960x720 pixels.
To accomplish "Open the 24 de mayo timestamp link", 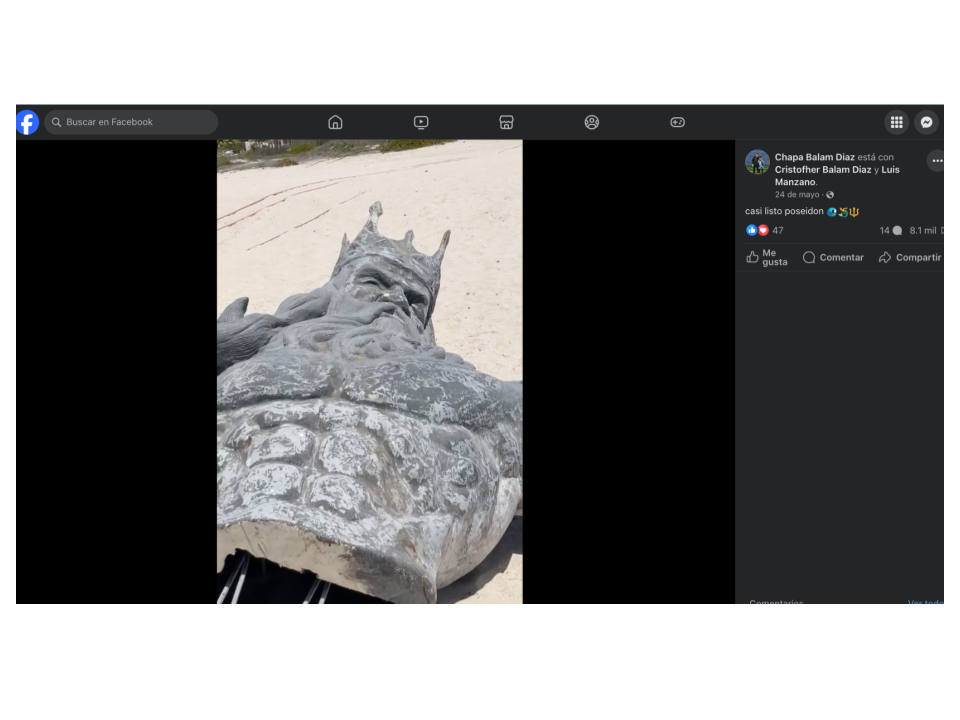I will point(796,195).
